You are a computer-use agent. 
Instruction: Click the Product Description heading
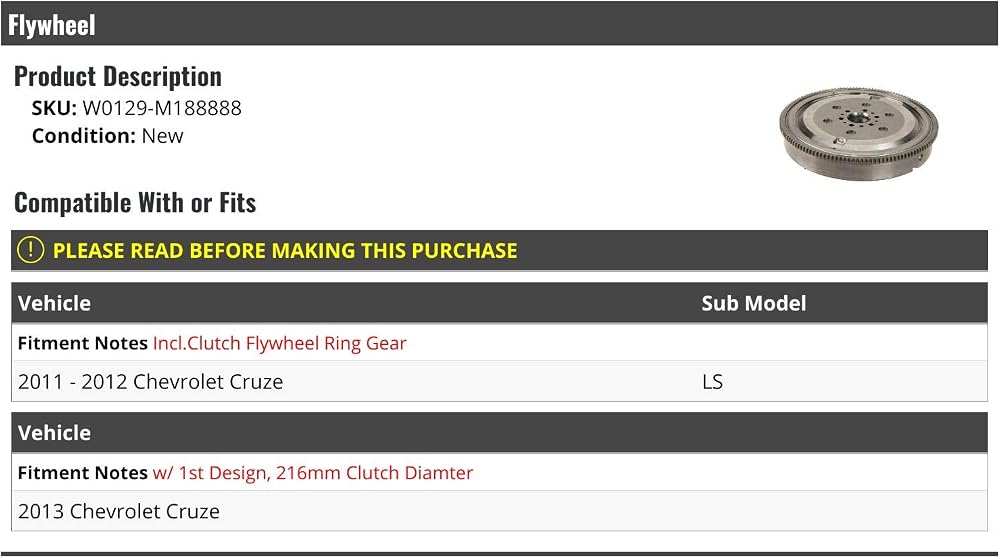118,77
